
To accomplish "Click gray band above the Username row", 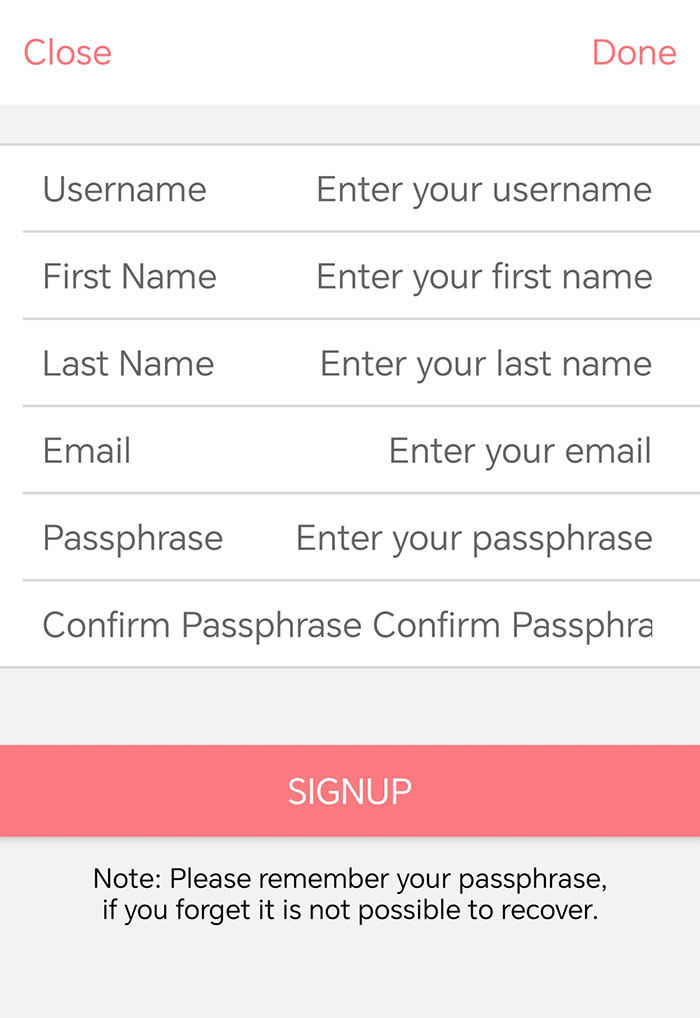I will point(350,124).
